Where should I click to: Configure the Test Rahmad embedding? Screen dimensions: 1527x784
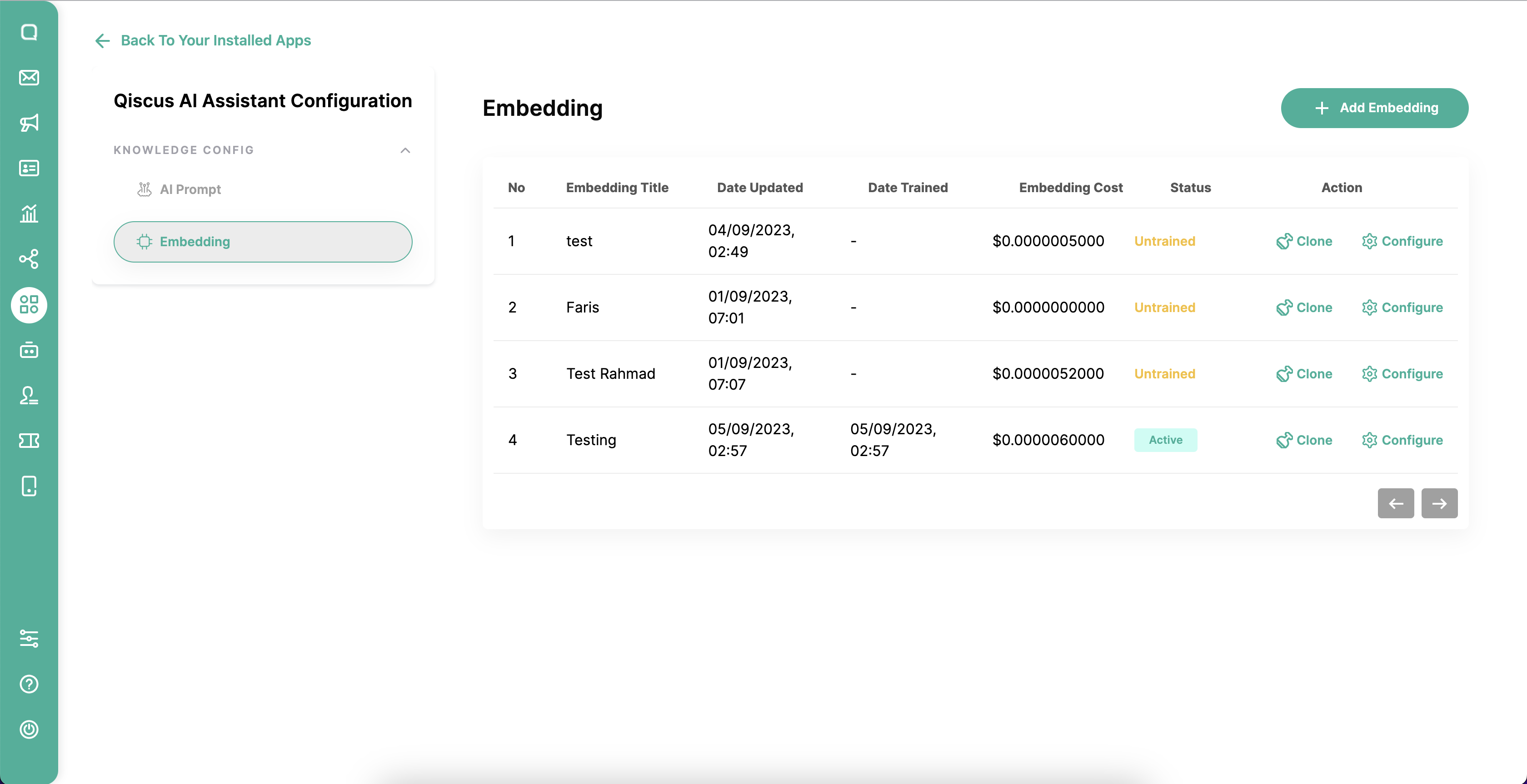1402,374
